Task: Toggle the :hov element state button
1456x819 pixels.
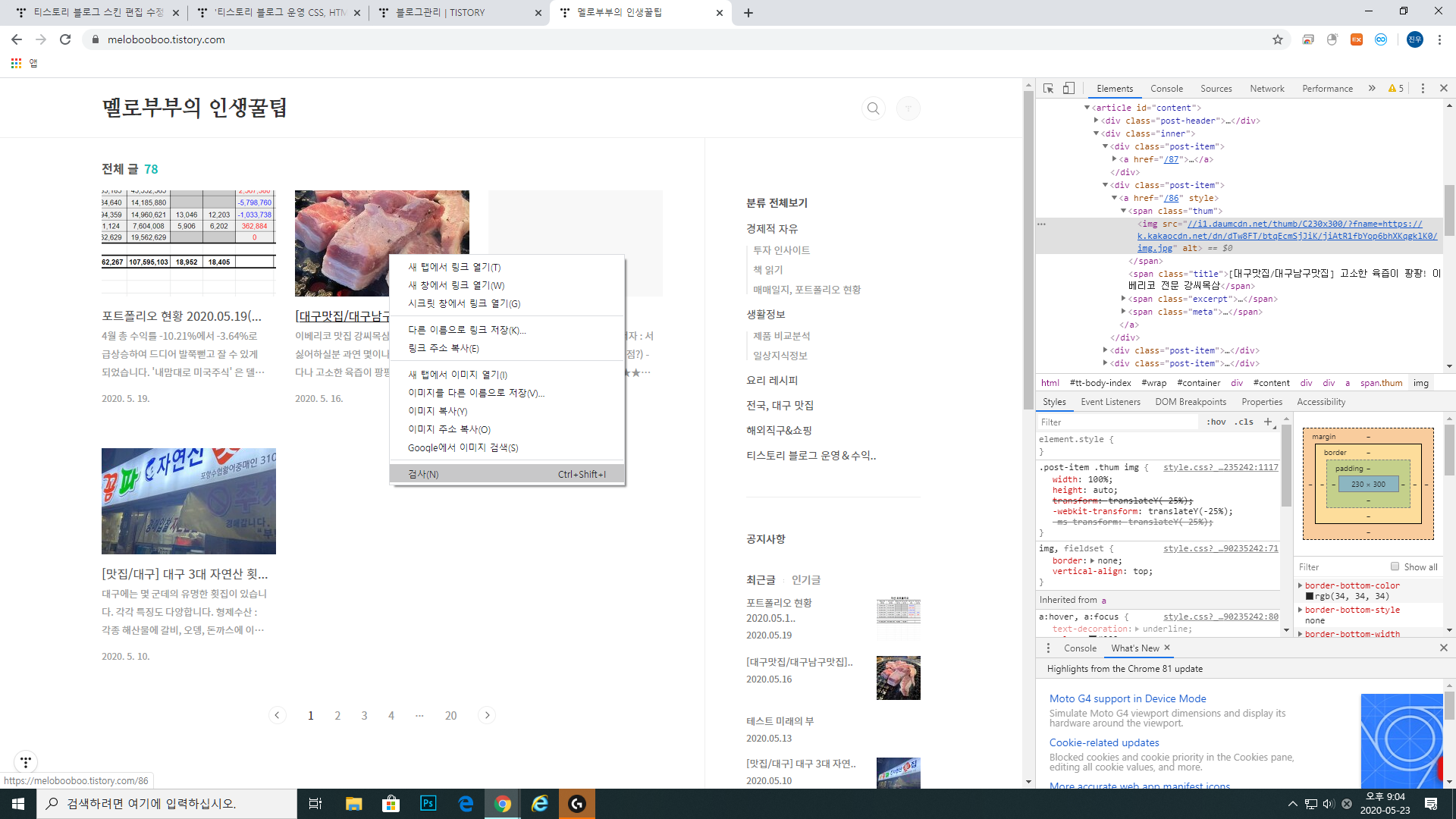Action: coord(1216,422)
